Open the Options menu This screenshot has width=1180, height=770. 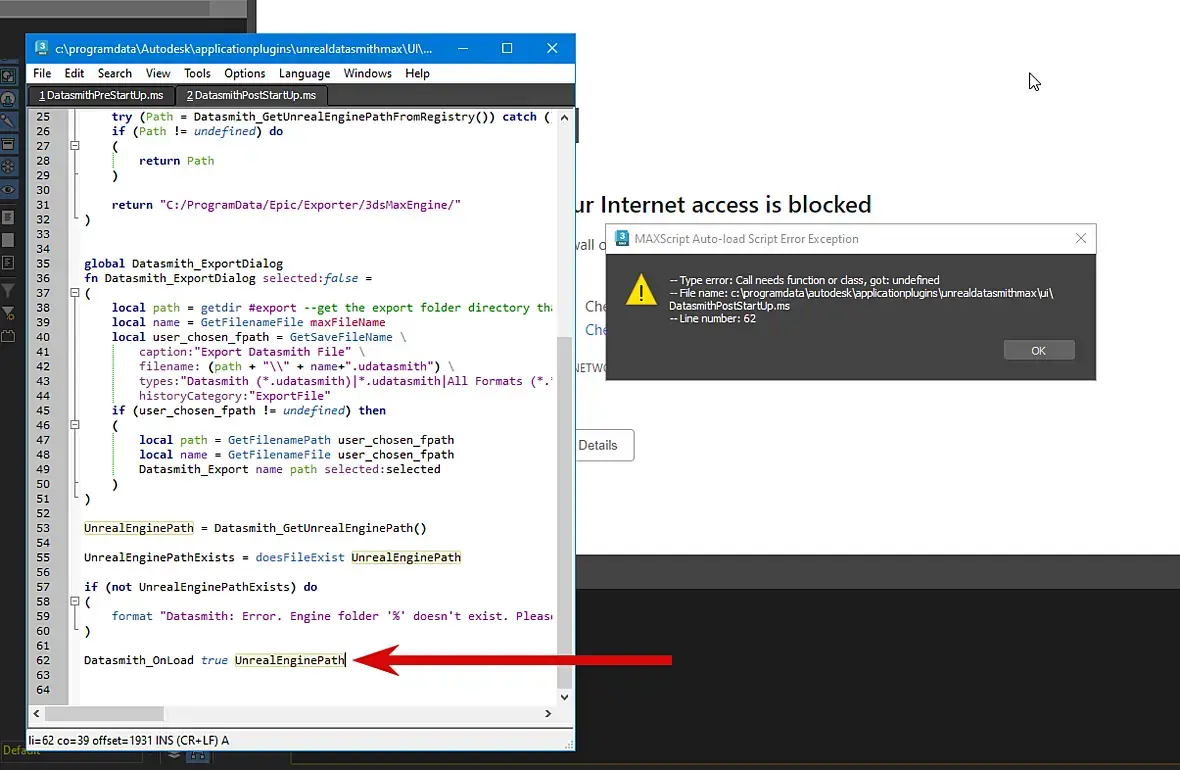coord(245,73)
